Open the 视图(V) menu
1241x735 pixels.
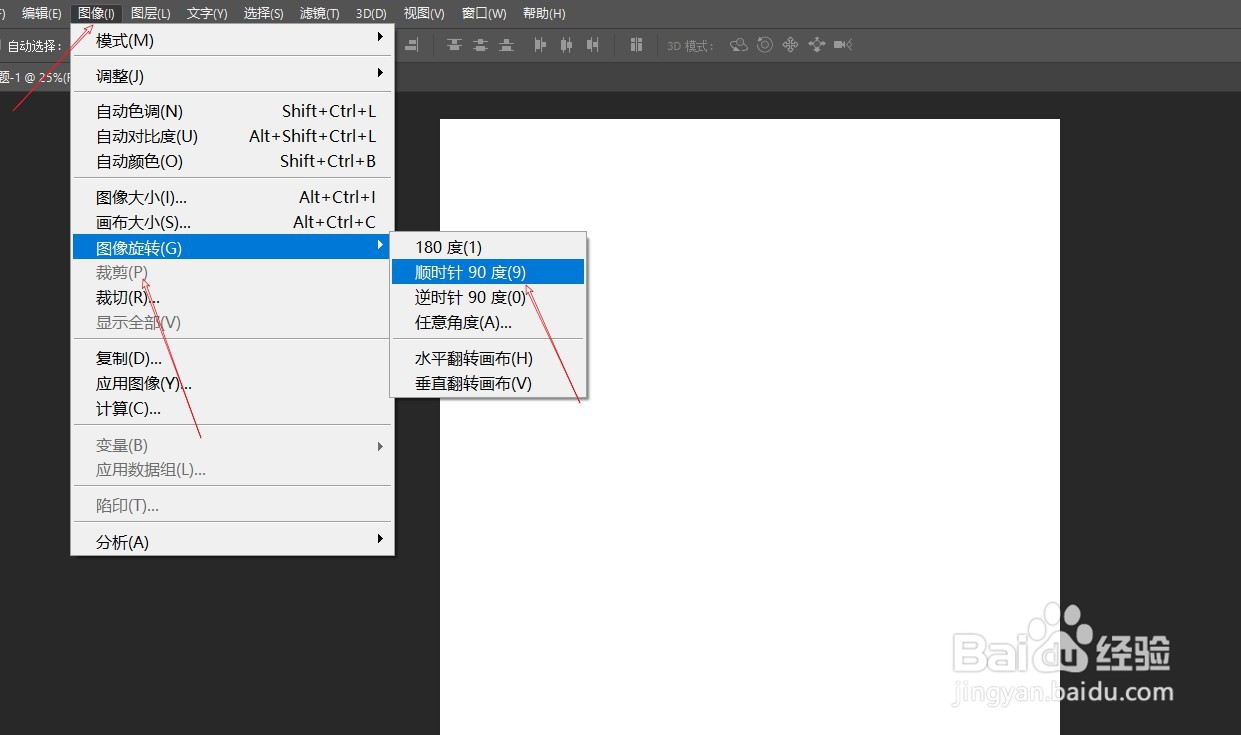click(x=424, y=13)
